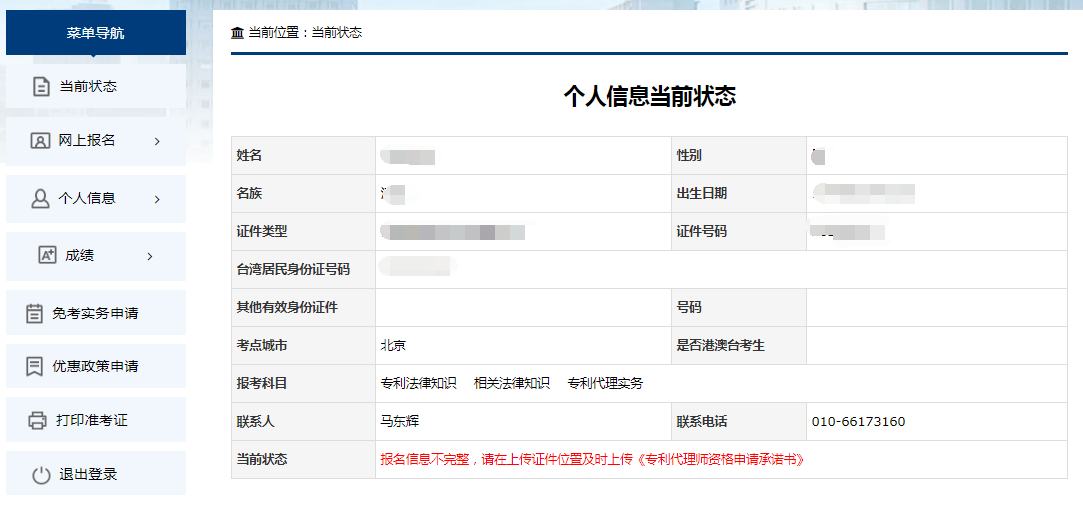Click the red 报名信息不完整 status message
Viewport: 1083px width, 508px height.
pyautogui.click(x=592, y=459)
